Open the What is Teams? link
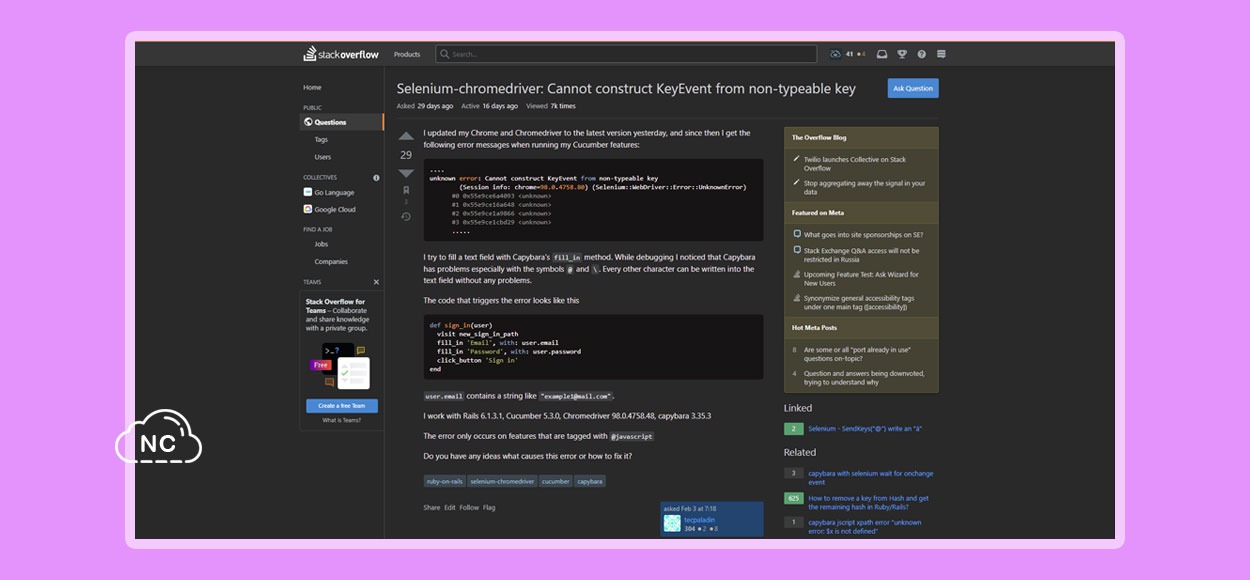1250x580 pixels. pos(342,420)
